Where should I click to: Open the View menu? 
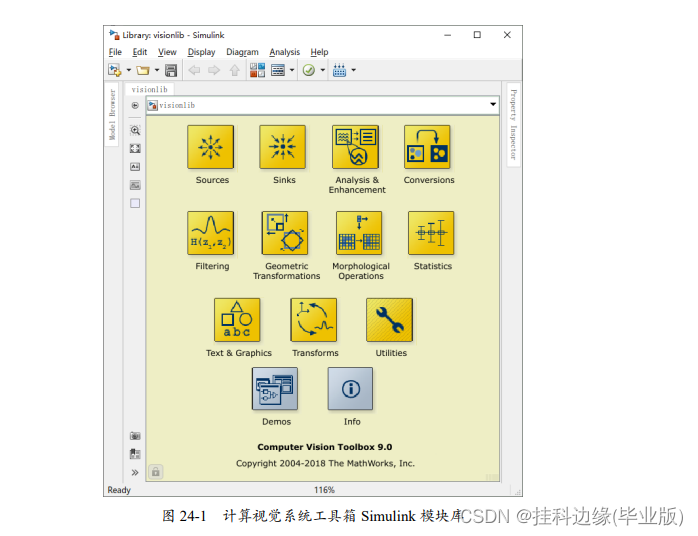(167, 52)
